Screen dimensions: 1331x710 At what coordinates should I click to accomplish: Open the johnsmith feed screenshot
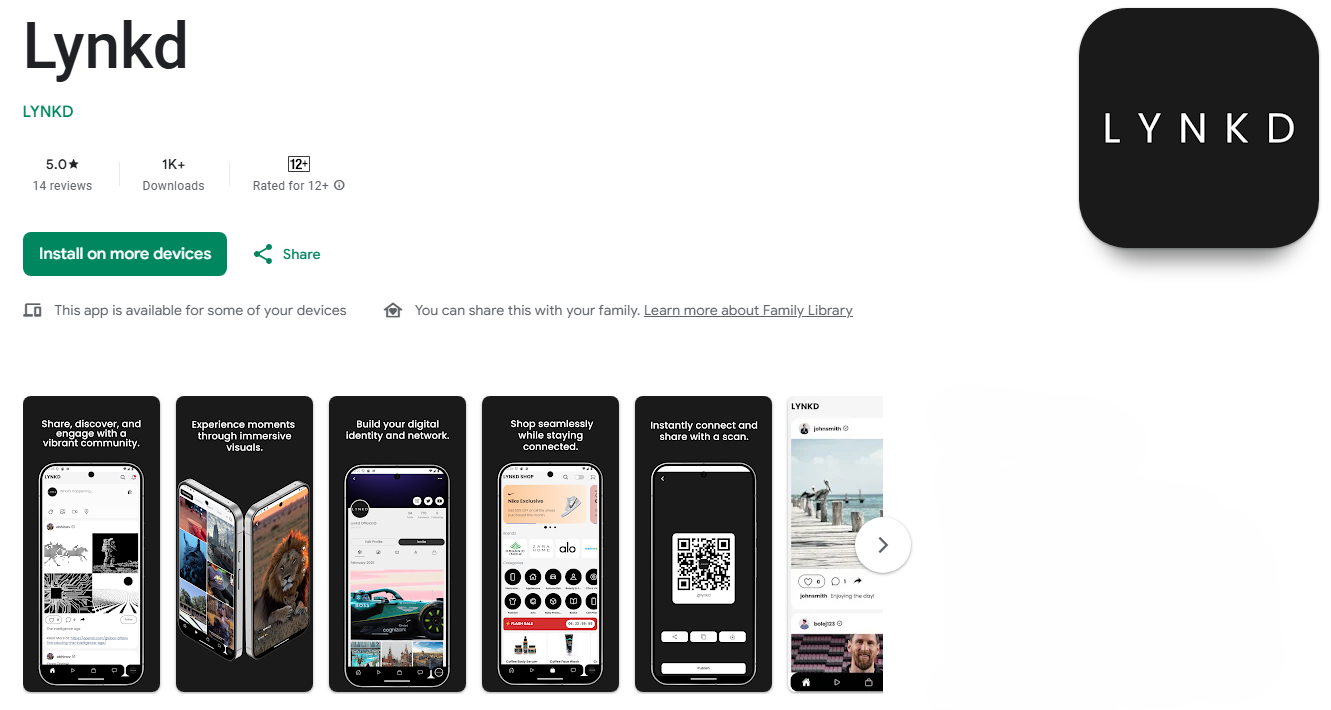pos(835,544)
